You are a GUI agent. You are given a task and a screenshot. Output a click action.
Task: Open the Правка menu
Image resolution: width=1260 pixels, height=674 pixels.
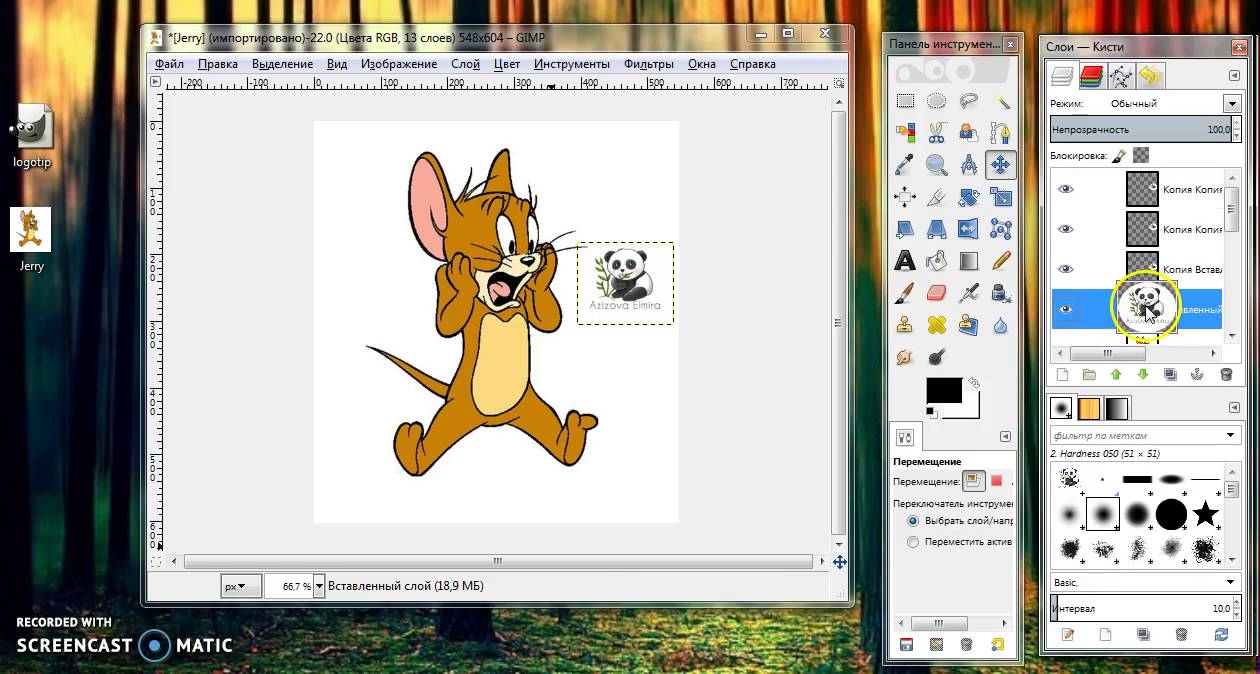coord(218,64)
